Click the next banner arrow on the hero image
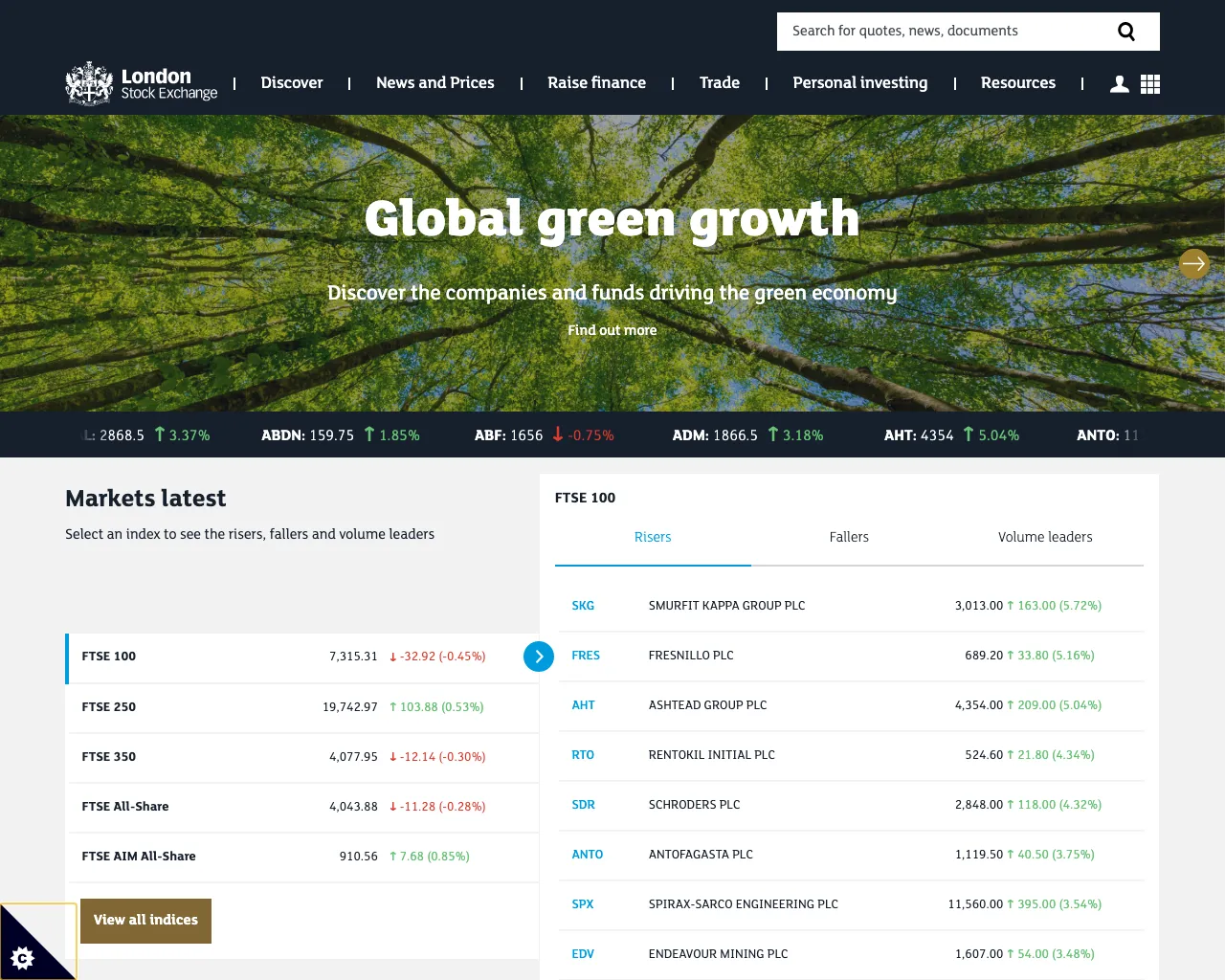The height and width of the screenshot is (980, 1225). pos(1193,263)
